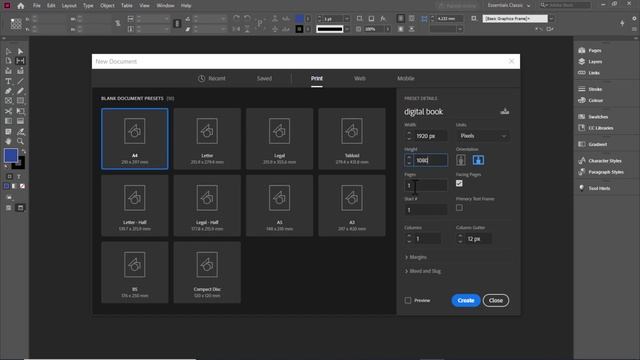
Task: Select the Selection tool arrow
Action: pyautogui.click(x=8, y=51)
